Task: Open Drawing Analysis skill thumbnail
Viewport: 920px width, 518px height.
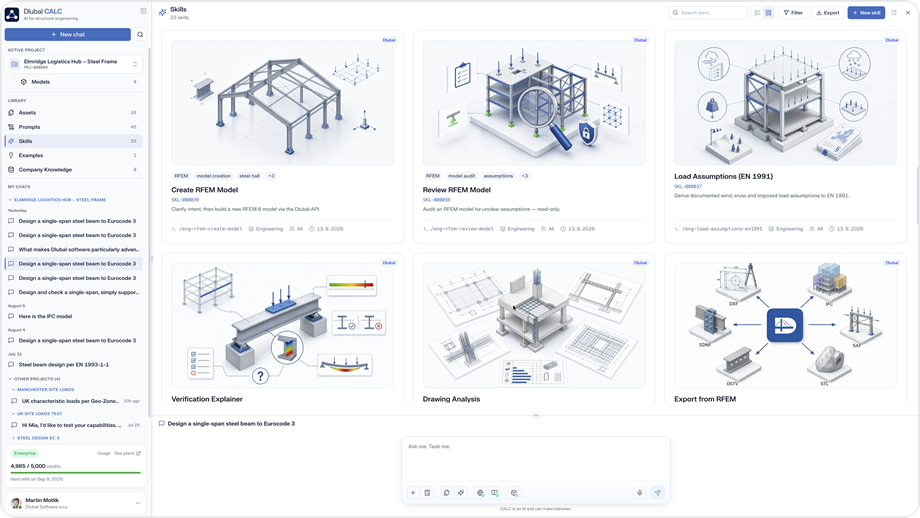Action: 534,326
